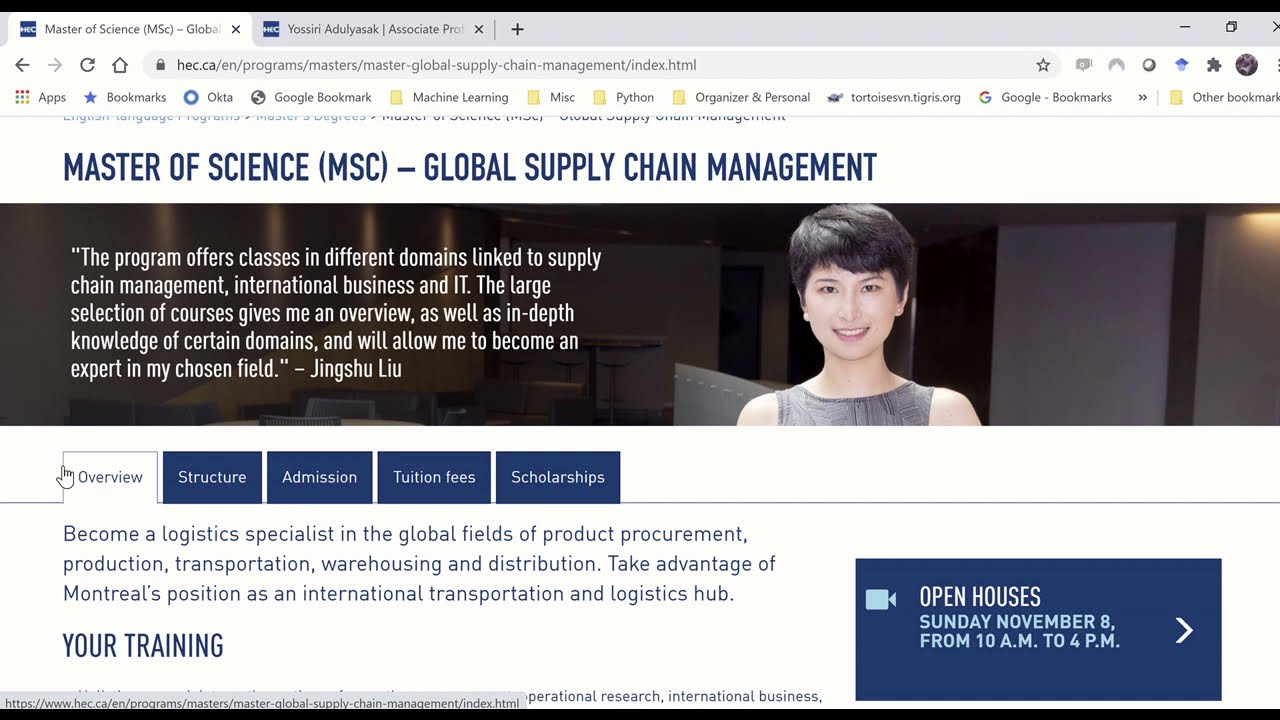Open a new browser tab
Image resolution: width=1280 pixels, height=720 pixels.
[x=517, y=29]
